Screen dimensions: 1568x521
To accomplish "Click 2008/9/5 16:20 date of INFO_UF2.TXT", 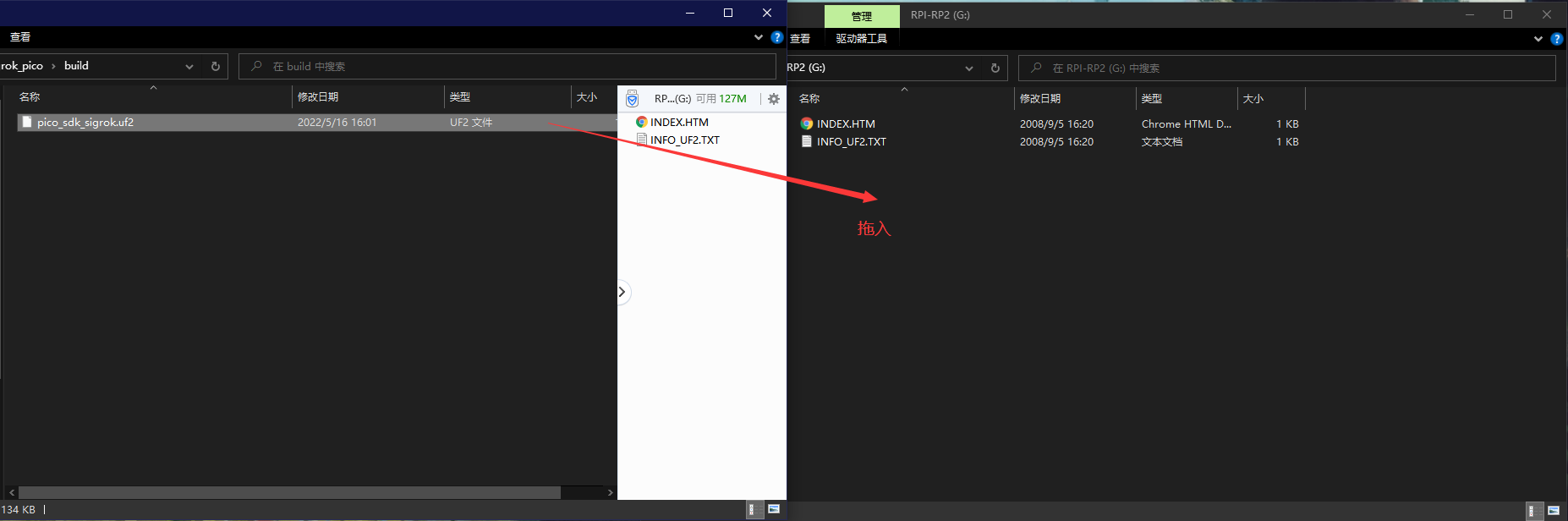I will point(1056,142).
